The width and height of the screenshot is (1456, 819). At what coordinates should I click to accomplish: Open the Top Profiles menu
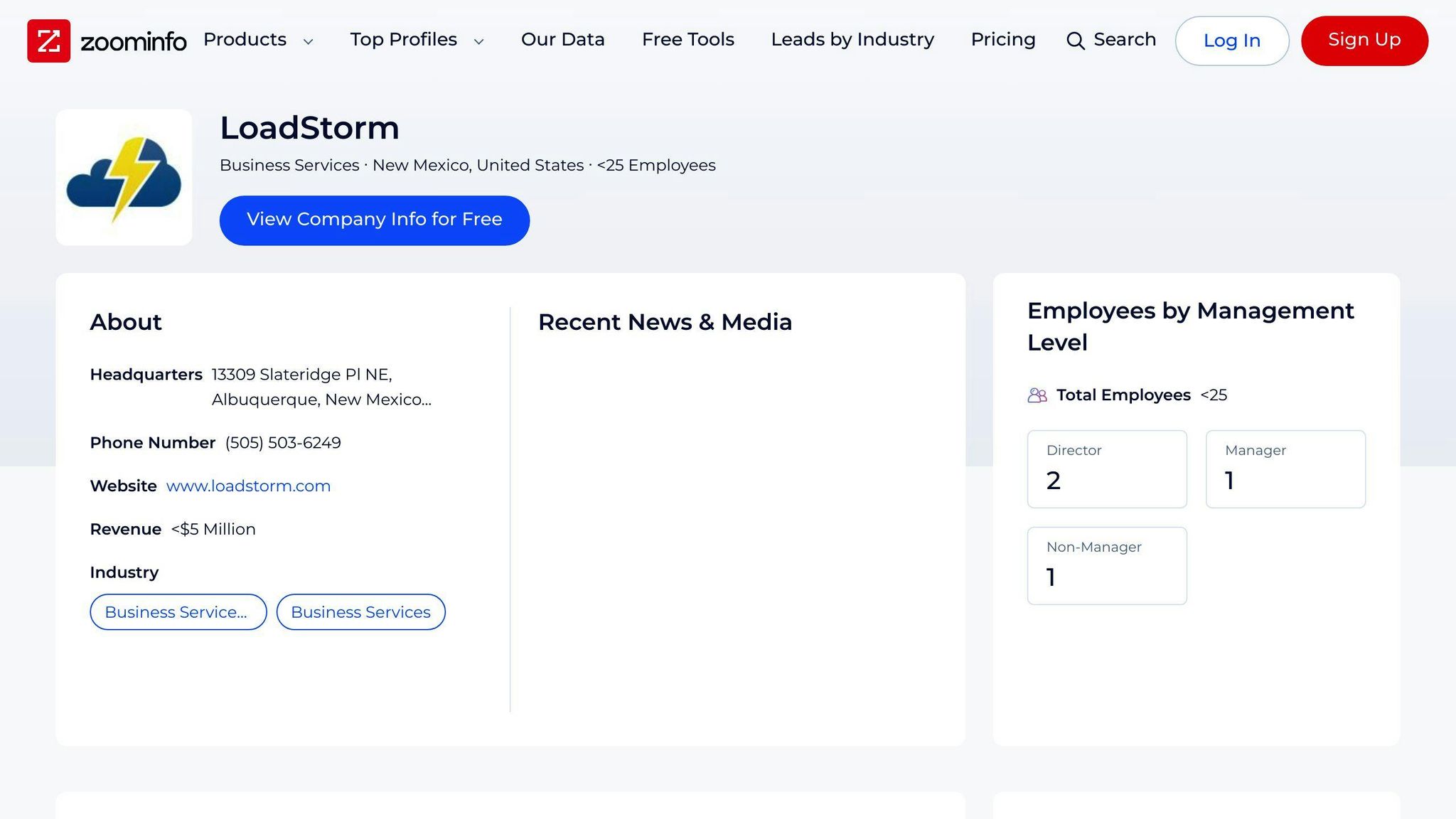(x=403, y=39)
